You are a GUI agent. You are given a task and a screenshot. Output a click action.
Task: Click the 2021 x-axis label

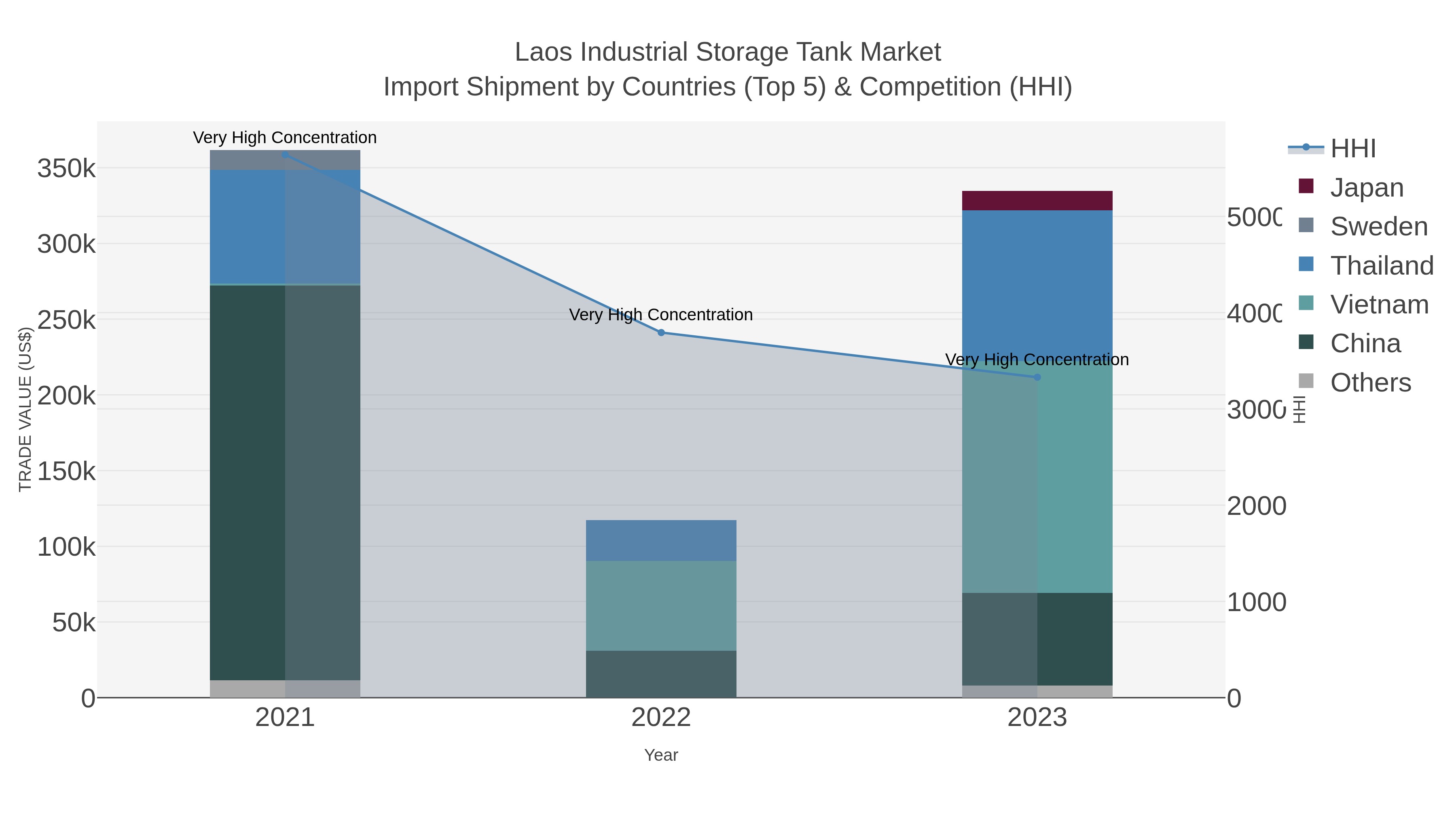285,718
